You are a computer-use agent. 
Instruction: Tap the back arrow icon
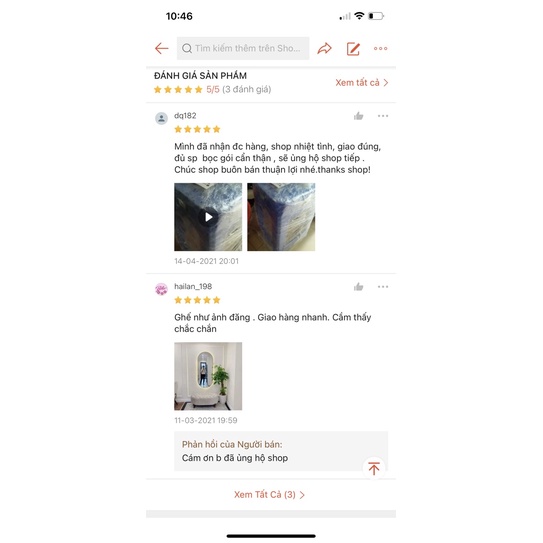(161, 48)
